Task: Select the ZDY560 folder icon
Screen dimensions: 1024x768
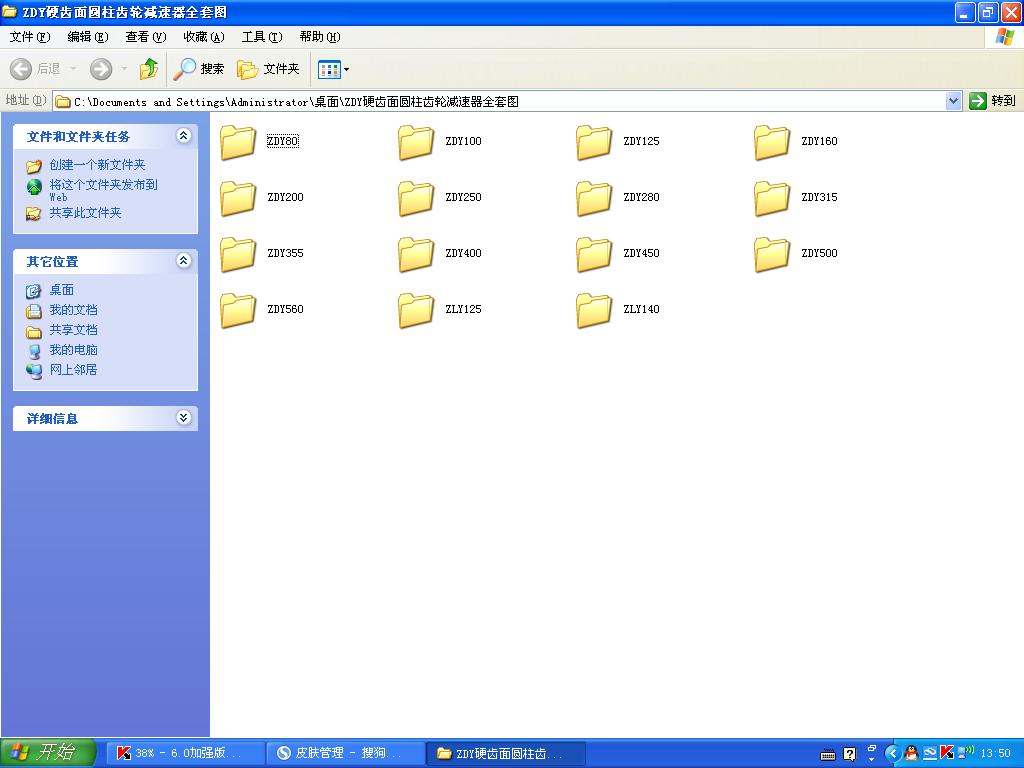Action: pyautogui.click(x=238, y=310)
